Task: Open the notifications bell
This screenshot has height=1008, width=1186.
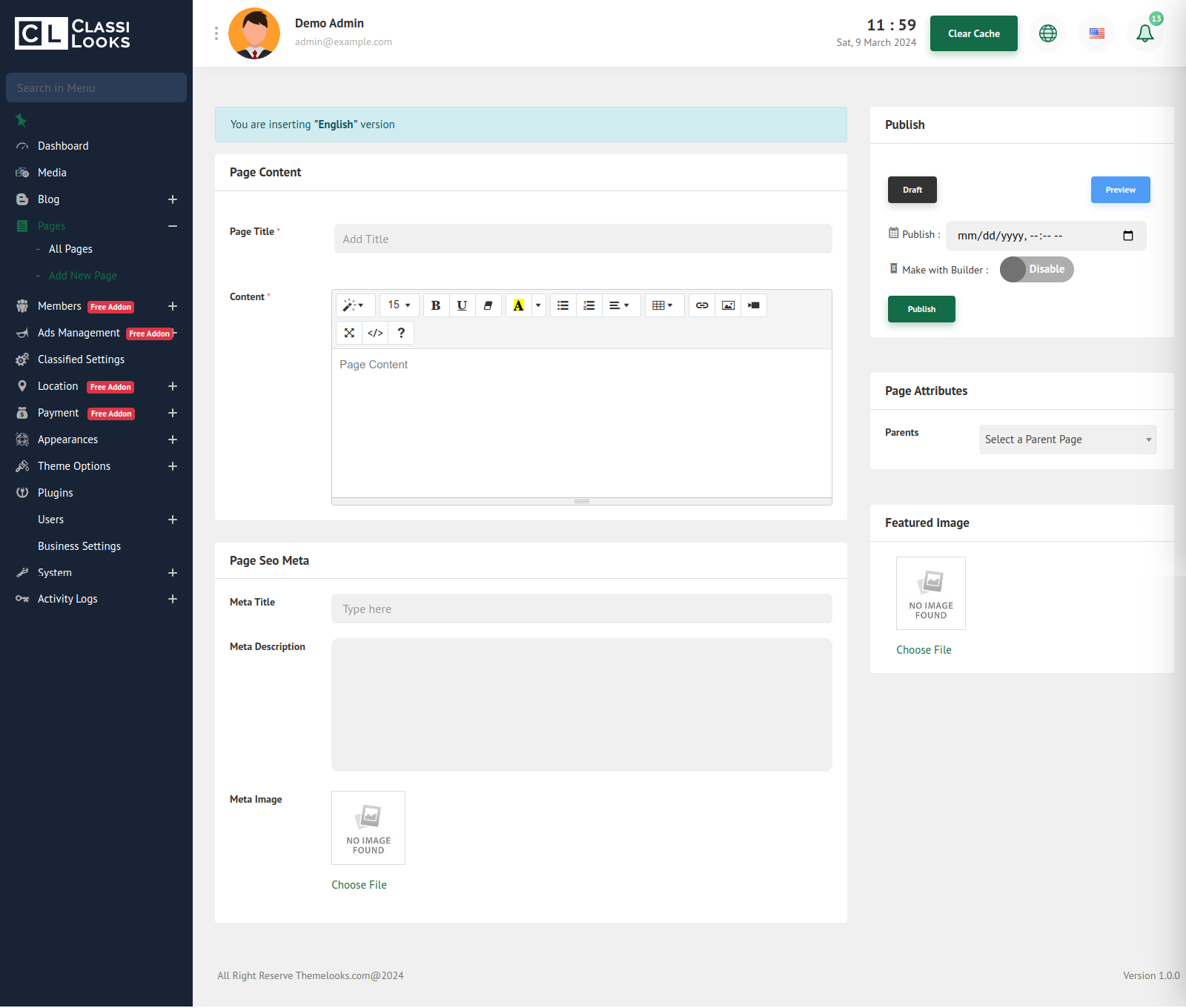Action: pos(1144,33)
